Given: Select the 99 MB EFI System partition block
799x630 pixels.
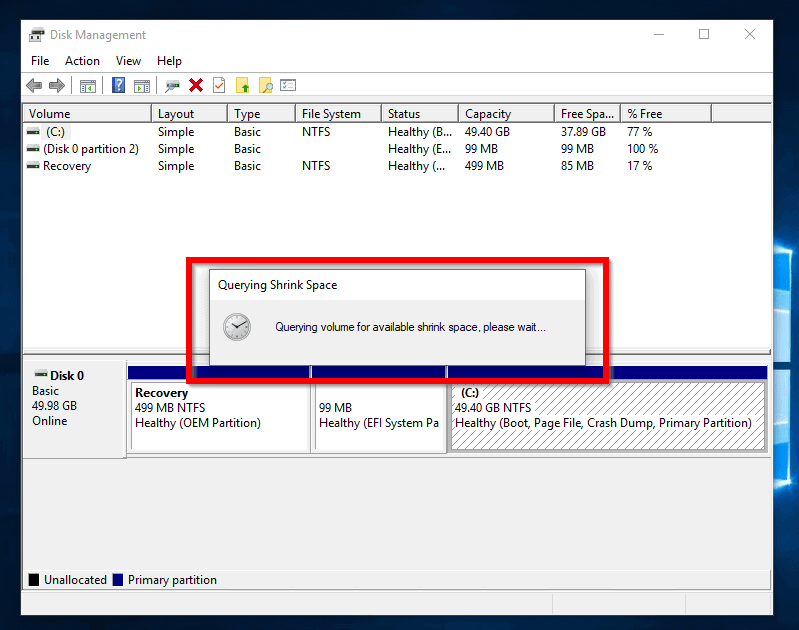Looking at the screenshot, I should pyautogui.click(x=378, y=415).
